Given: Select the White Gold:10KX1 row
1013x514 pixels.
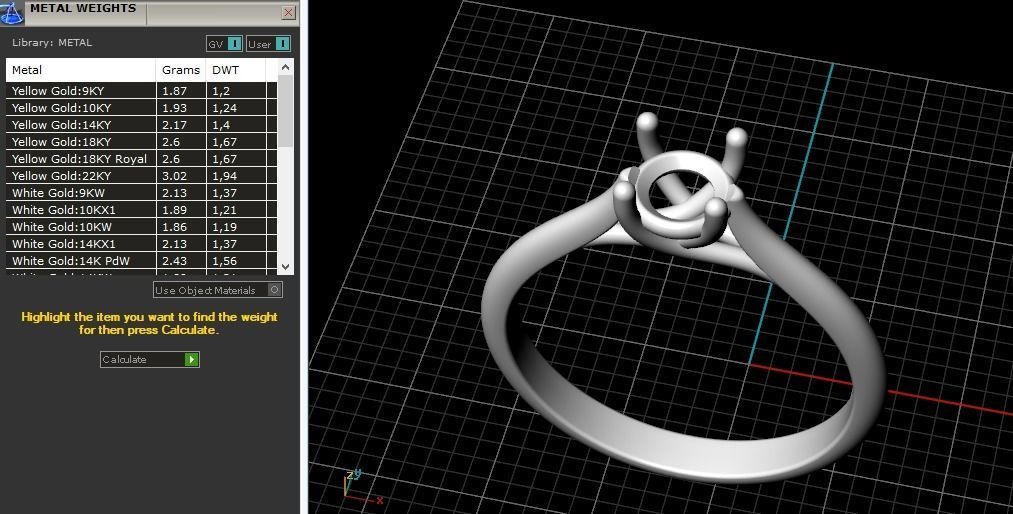Looking at the screenshot, I should coord(141,210).
